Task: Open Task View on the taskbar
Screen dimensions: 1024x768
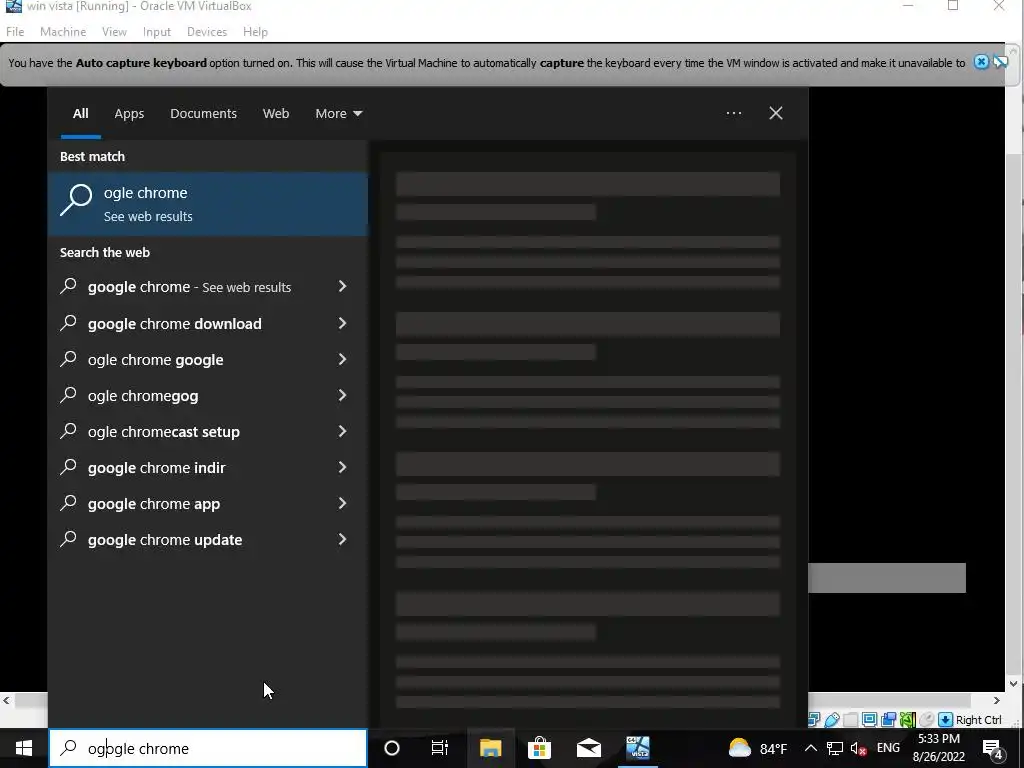Action: click(440, 748)
